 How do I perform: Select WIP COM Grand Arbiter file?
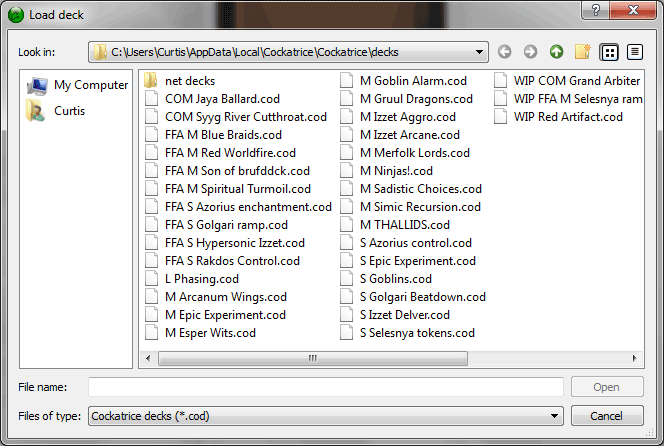(x=567, y=81)
